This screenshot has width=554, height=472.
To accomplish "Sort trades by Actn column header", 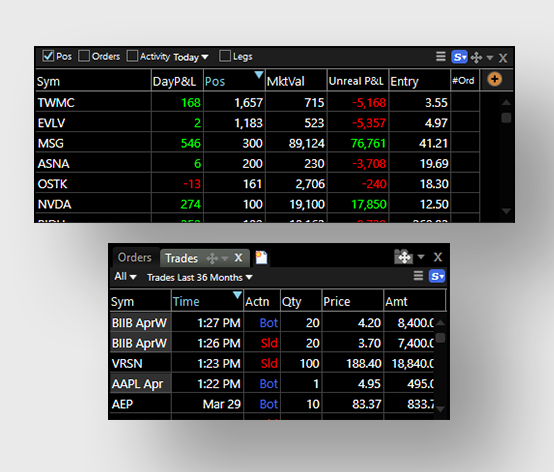I will click(x=262, y=301).
